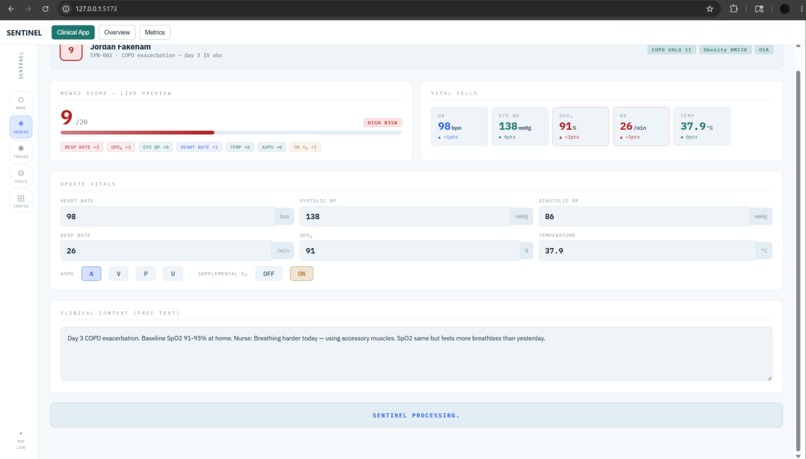Set AVPU to V (Voice)
This screenshot has width=806, height=459.
tap(118, 273)
